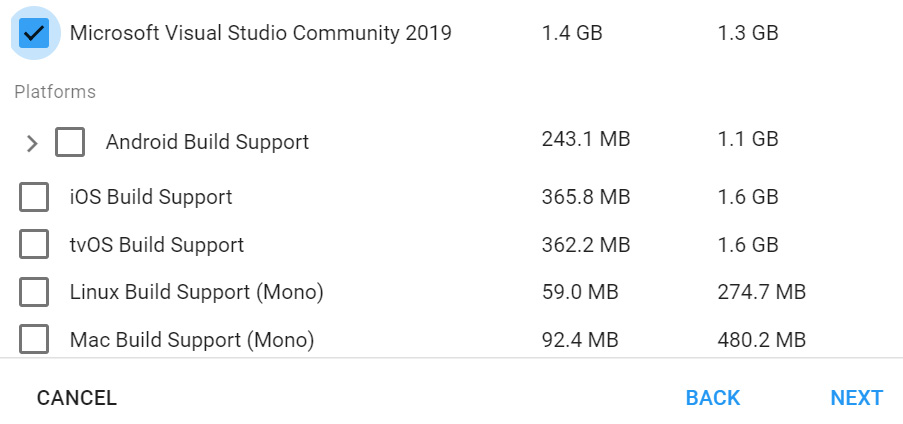The image size is (903, 424).
Task: Enable Mac Build Support (Mono) checkbox
Action: 34,340
